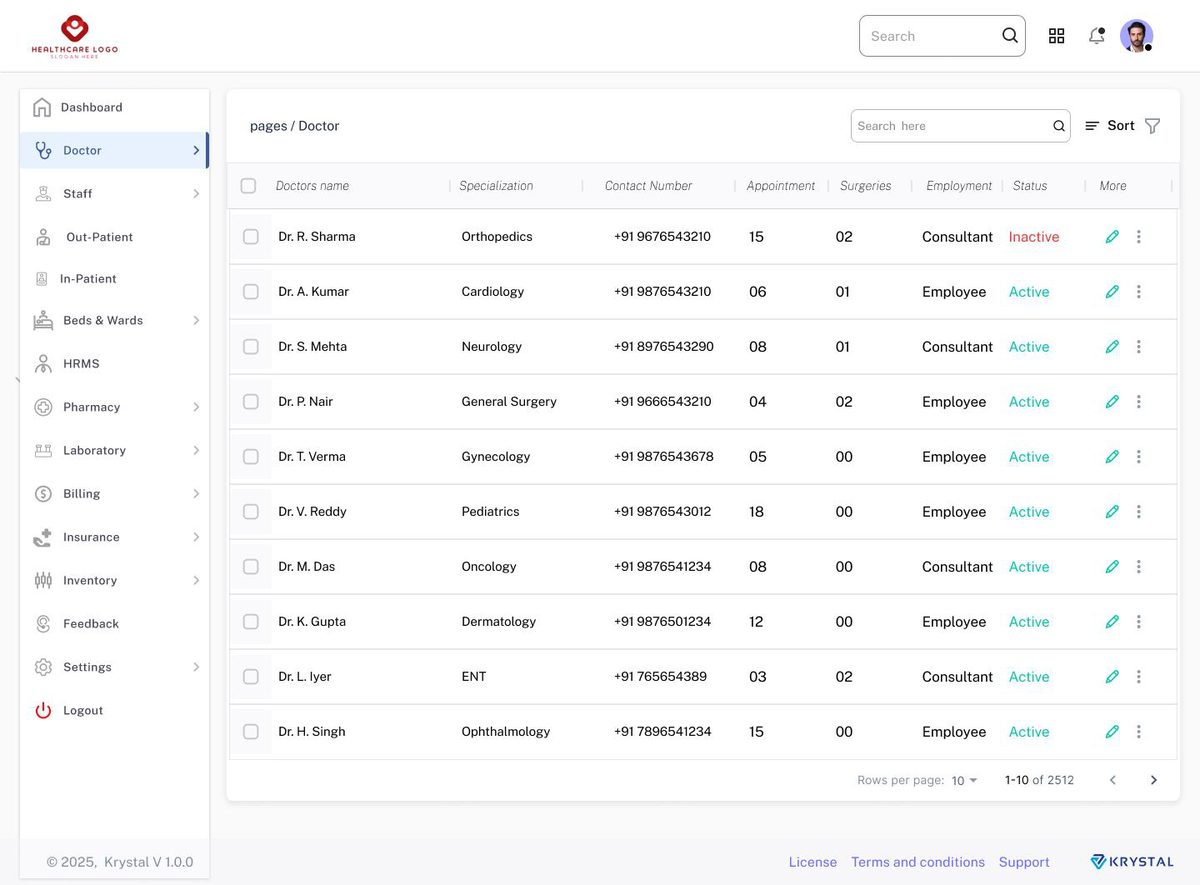Select the Dr. P. Nair row checkbox

tap(251, 402)
